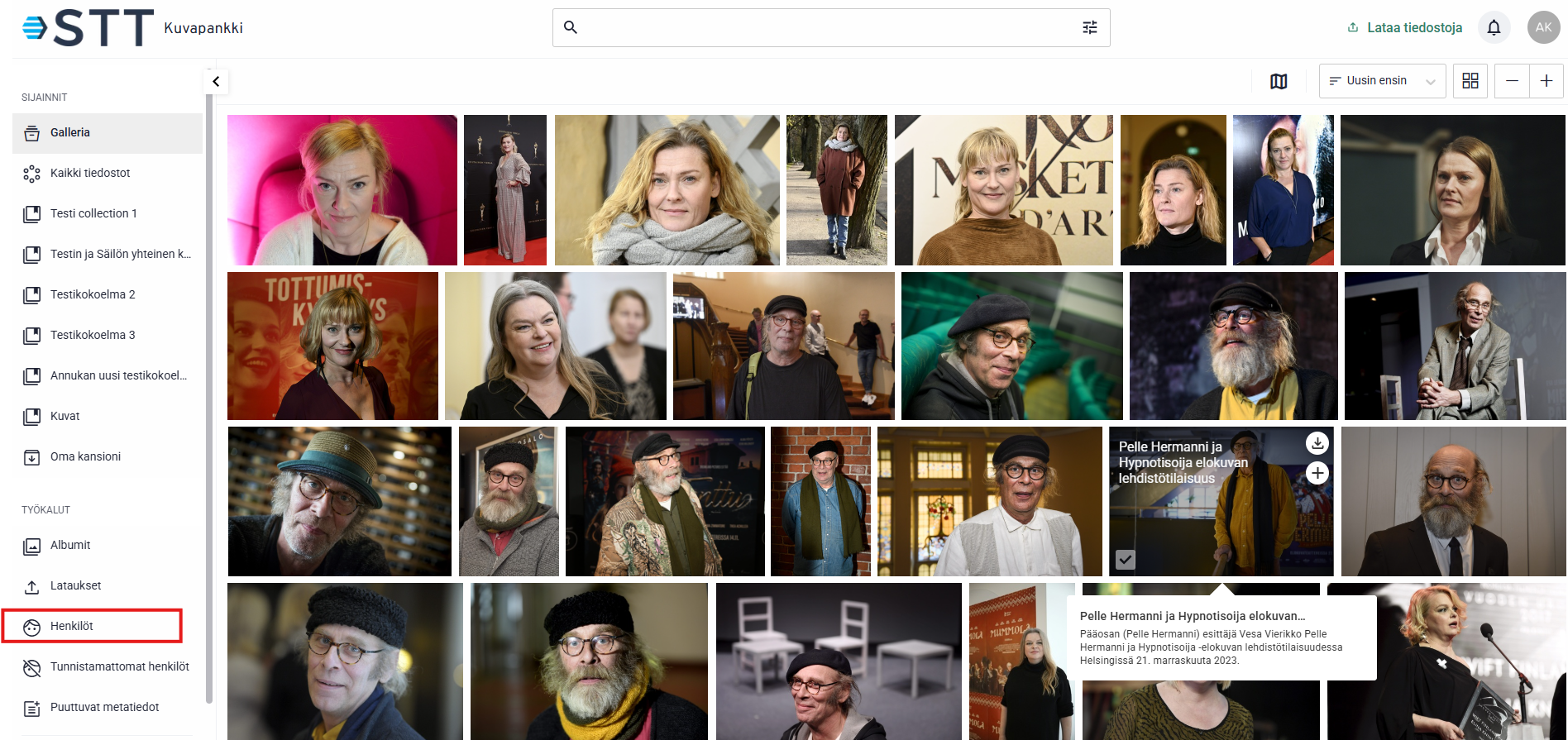Viewport: 1568px width, 740px height.
Task: Open the Uusin ensin sort dropdown
Action: (1381, 81)
